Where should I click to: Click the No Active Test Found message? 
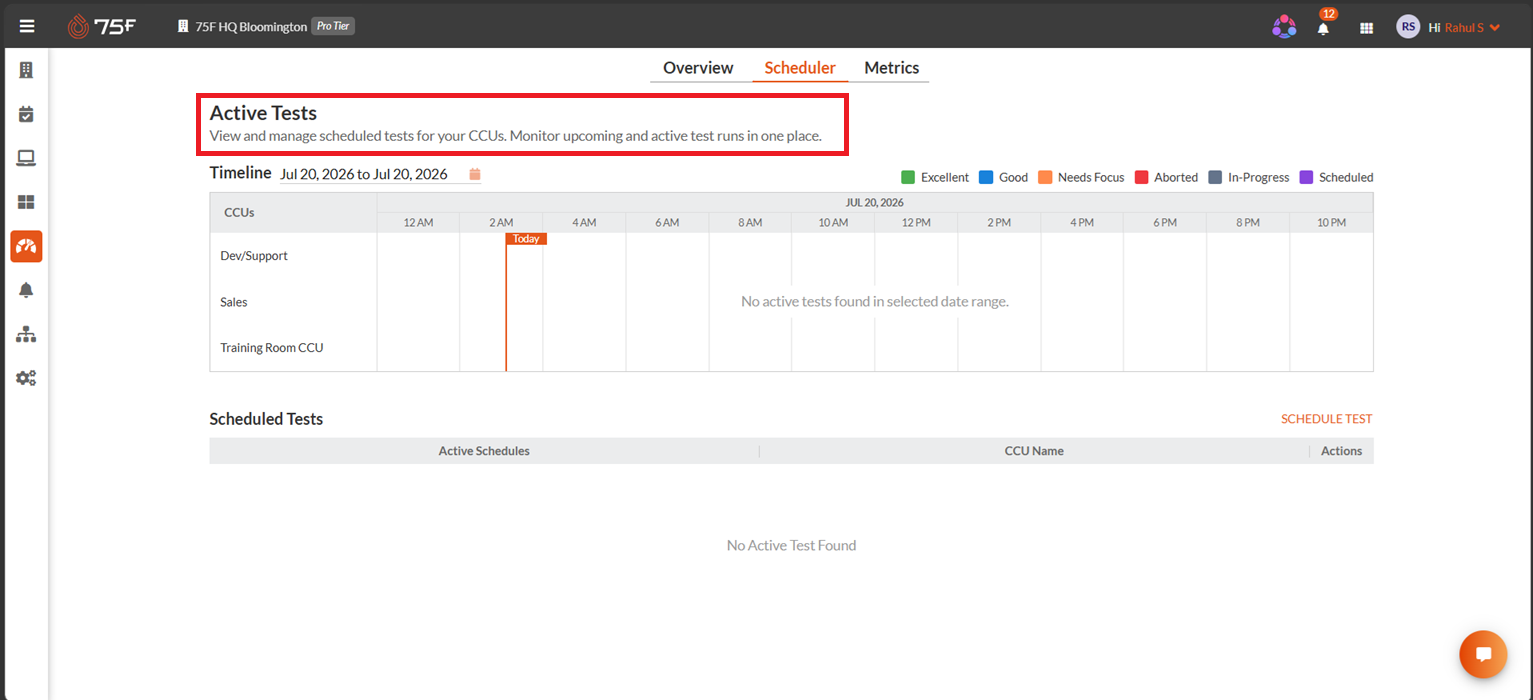[791, 545]
